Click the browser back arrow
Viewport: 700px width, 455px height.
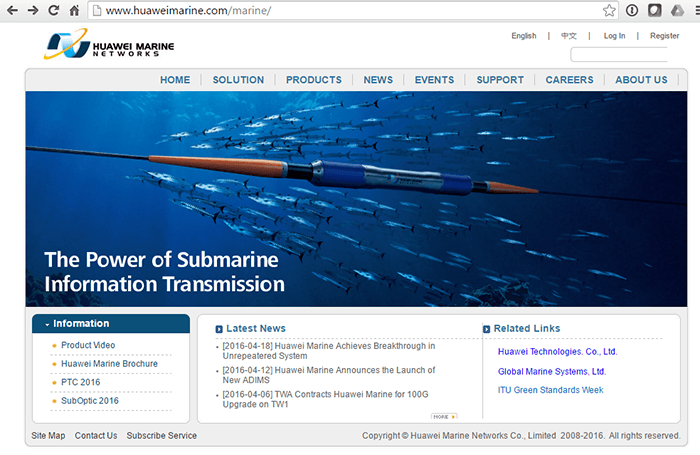click(x=12, y=10)
